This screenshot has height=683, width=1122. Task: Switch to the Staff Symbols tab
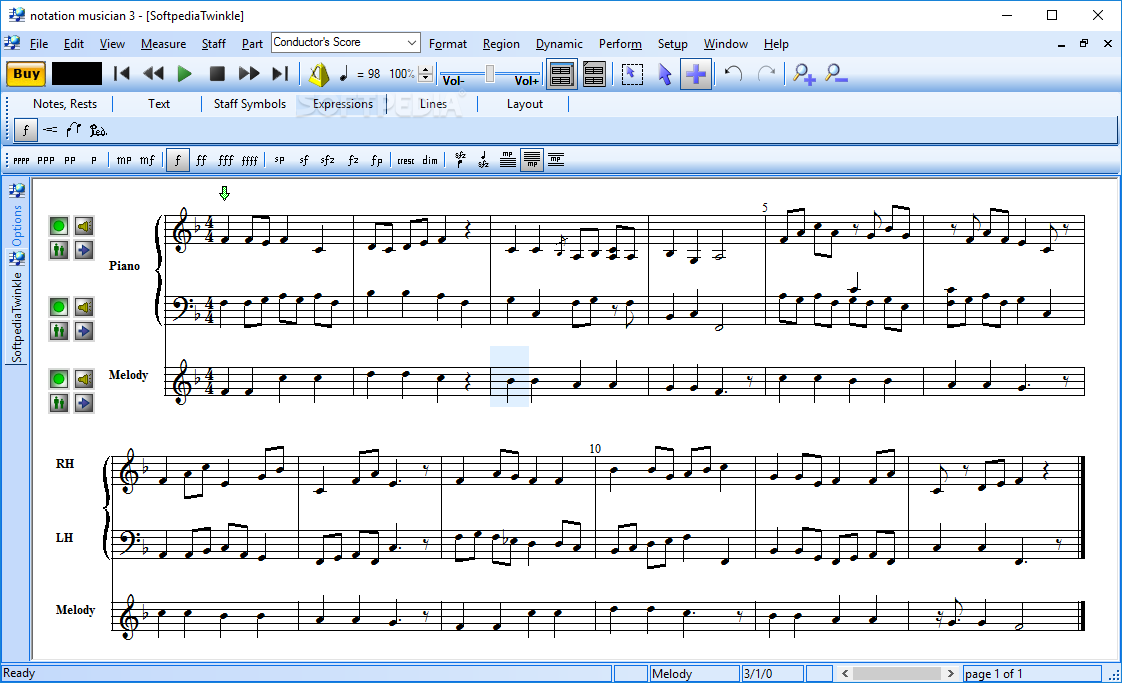(250, 104)
